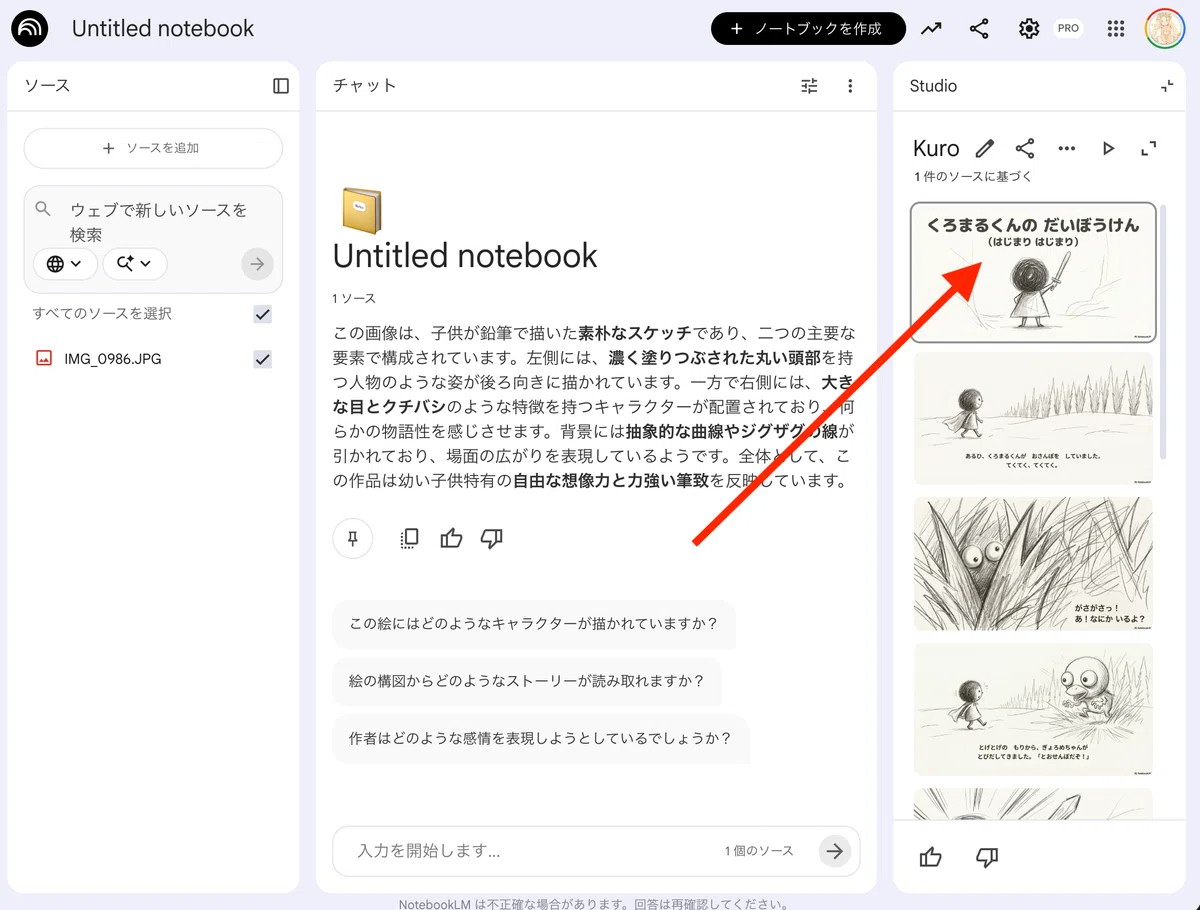Click the 1 件のソースに基づく label
Screen dimensions: 1200x910
tap(972, 177)
